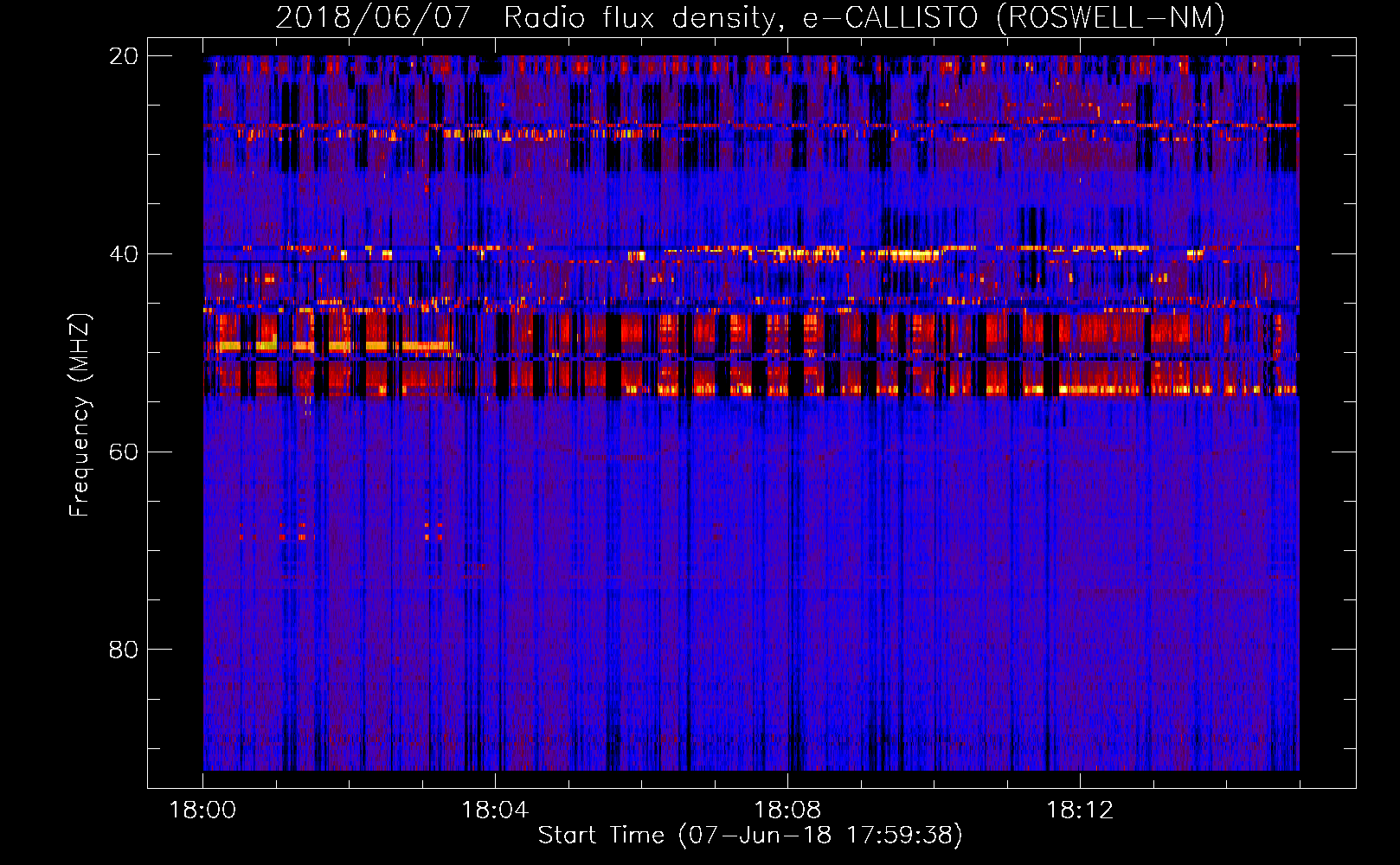Click the '18:00' time axis label
The height and width of the screenshot is (865, 1400).
point(202,811)
